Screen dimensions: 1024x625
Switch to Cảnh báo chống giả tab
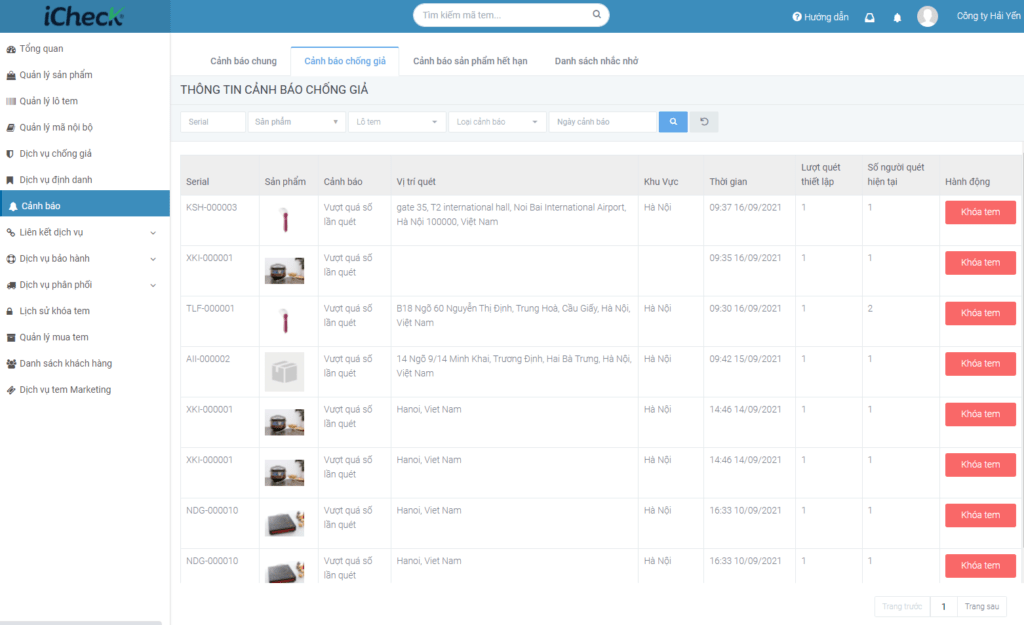coord(345,61)
